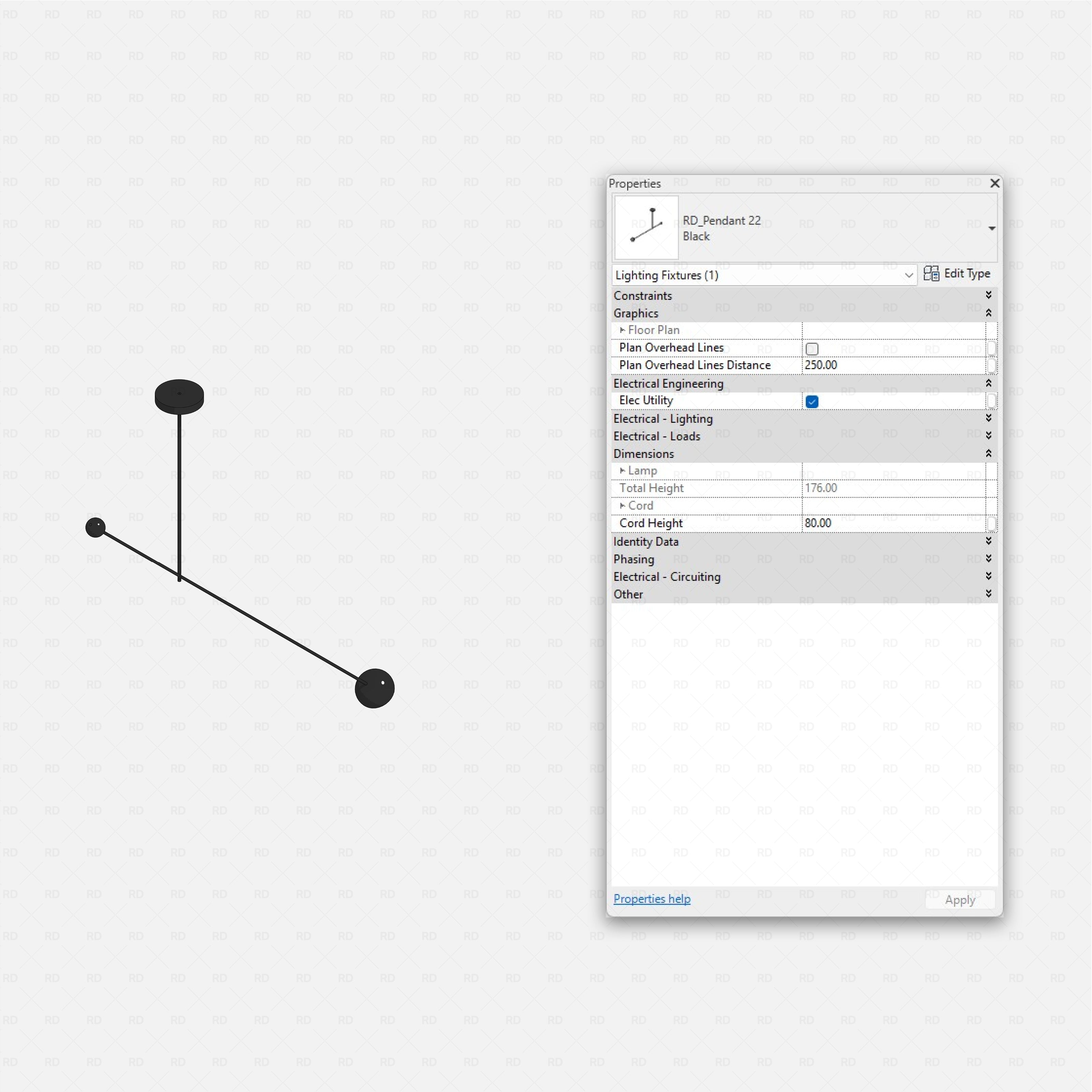Expand the Electrical - Loads section
Screen dimensions: 1092x1092
(988, 435)
